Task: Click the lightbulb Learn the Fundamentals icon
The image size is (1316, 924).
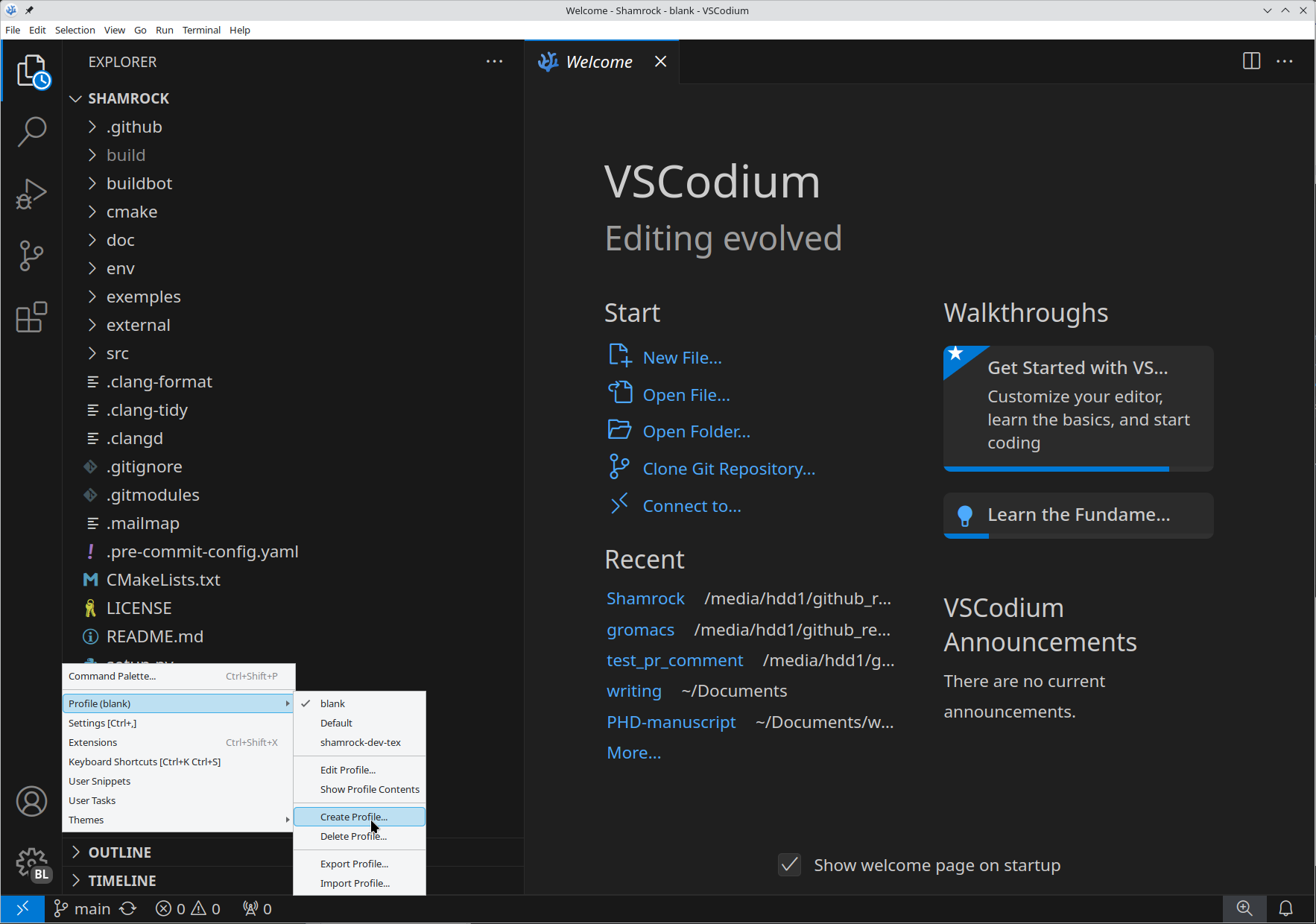Action: tap(965, 516)
